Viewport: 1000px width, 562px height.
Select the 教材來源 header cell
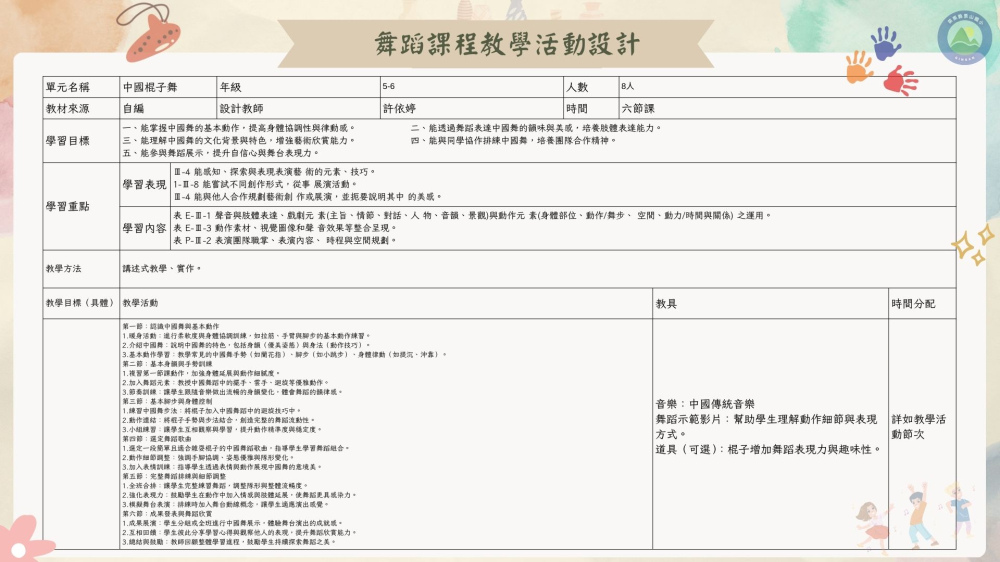point(81,108)
